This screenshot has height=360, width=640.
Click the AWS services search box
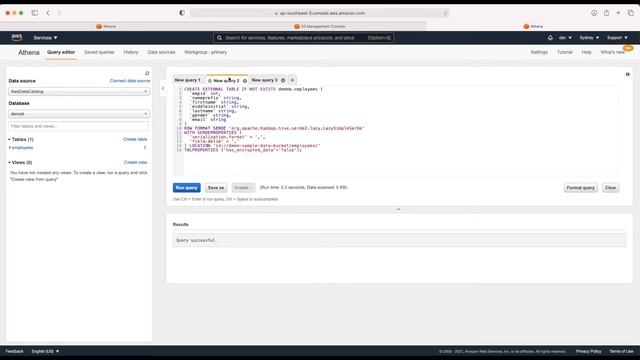click(x=303, y=38)
